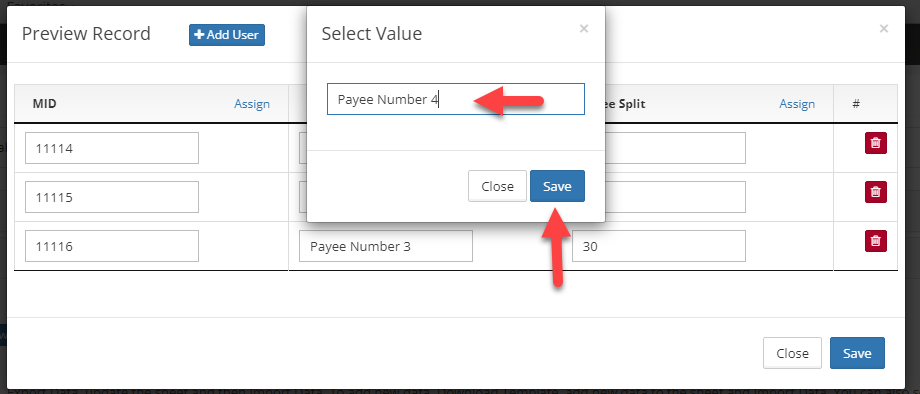Delete the row with MID 11116
Viewport: 920px width, 394px height.
tap(875, 241)
